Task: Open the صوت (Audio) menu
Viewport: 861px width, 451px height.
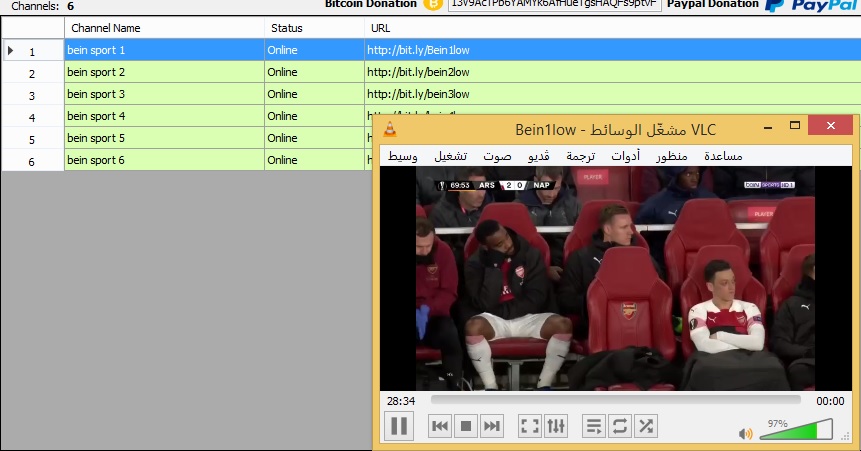Action: click(x=497, y=156)
